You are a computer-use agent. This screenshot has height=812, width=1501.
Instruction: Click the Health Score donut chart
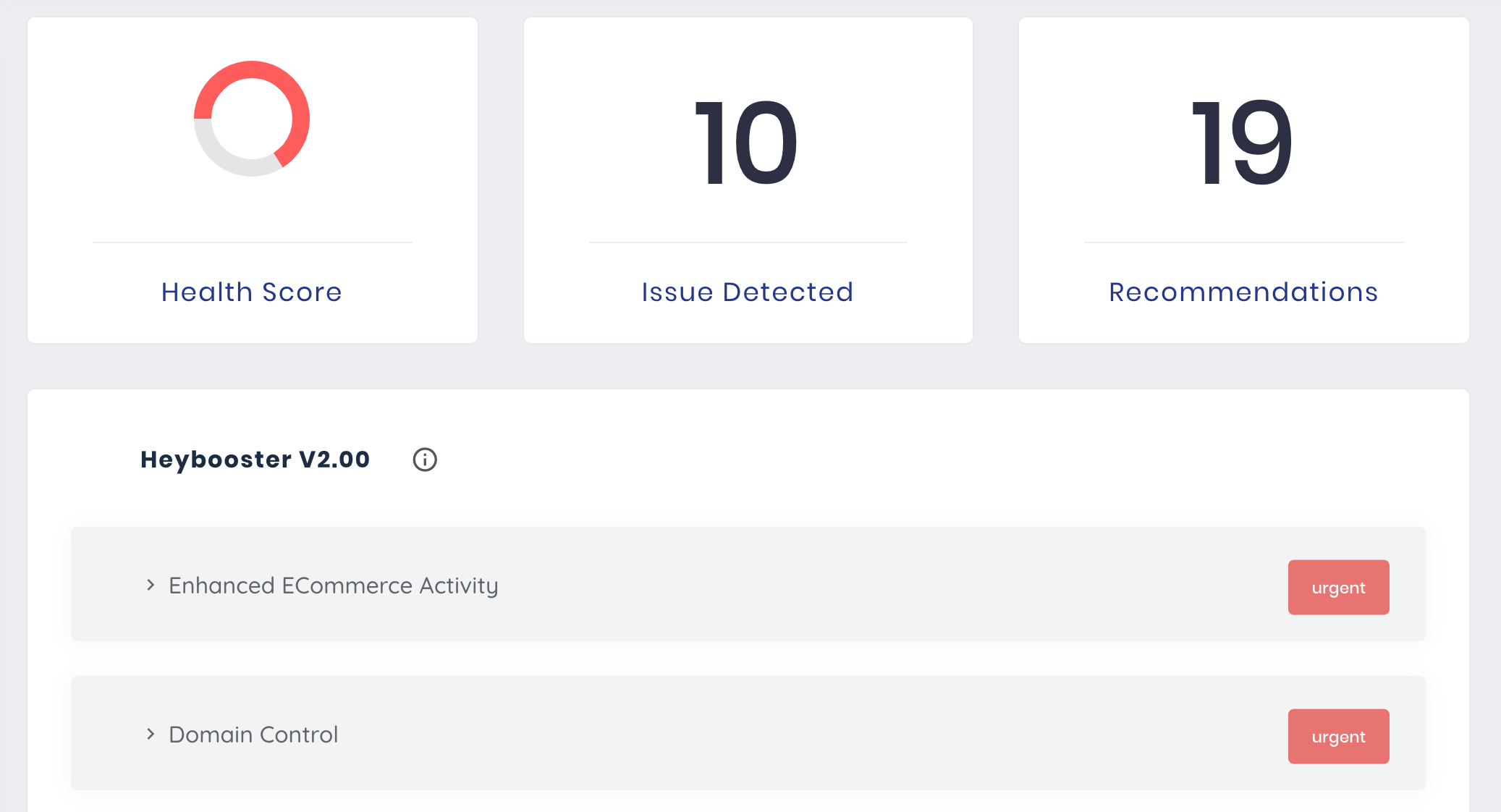pos(252,119)
